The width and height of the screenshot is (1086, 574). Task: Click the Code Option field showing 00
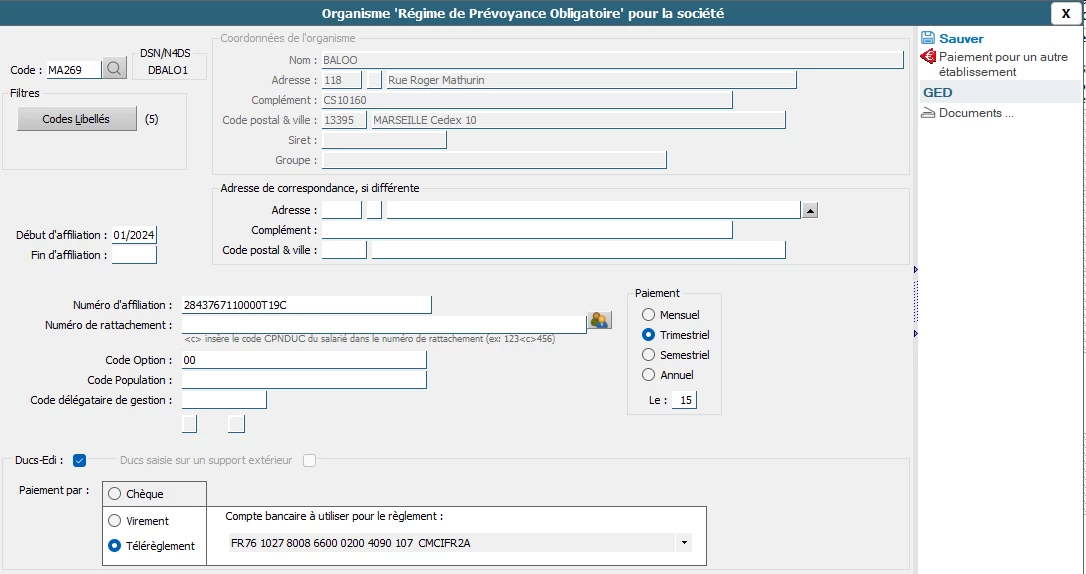pos(304,360)
